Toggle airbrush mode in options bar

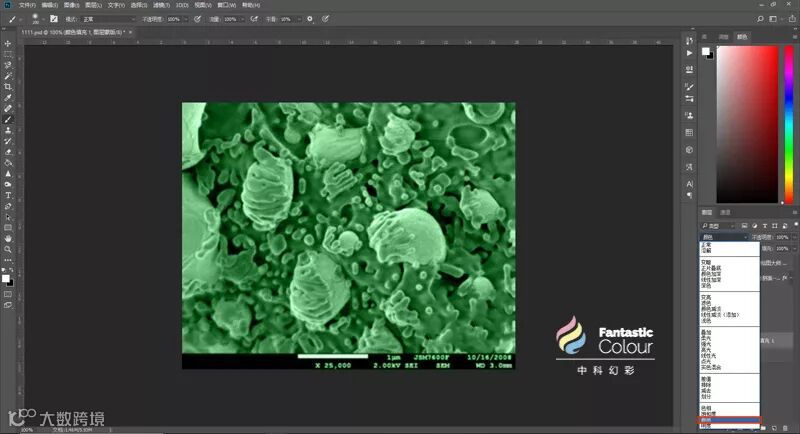(x=256, y=19)
